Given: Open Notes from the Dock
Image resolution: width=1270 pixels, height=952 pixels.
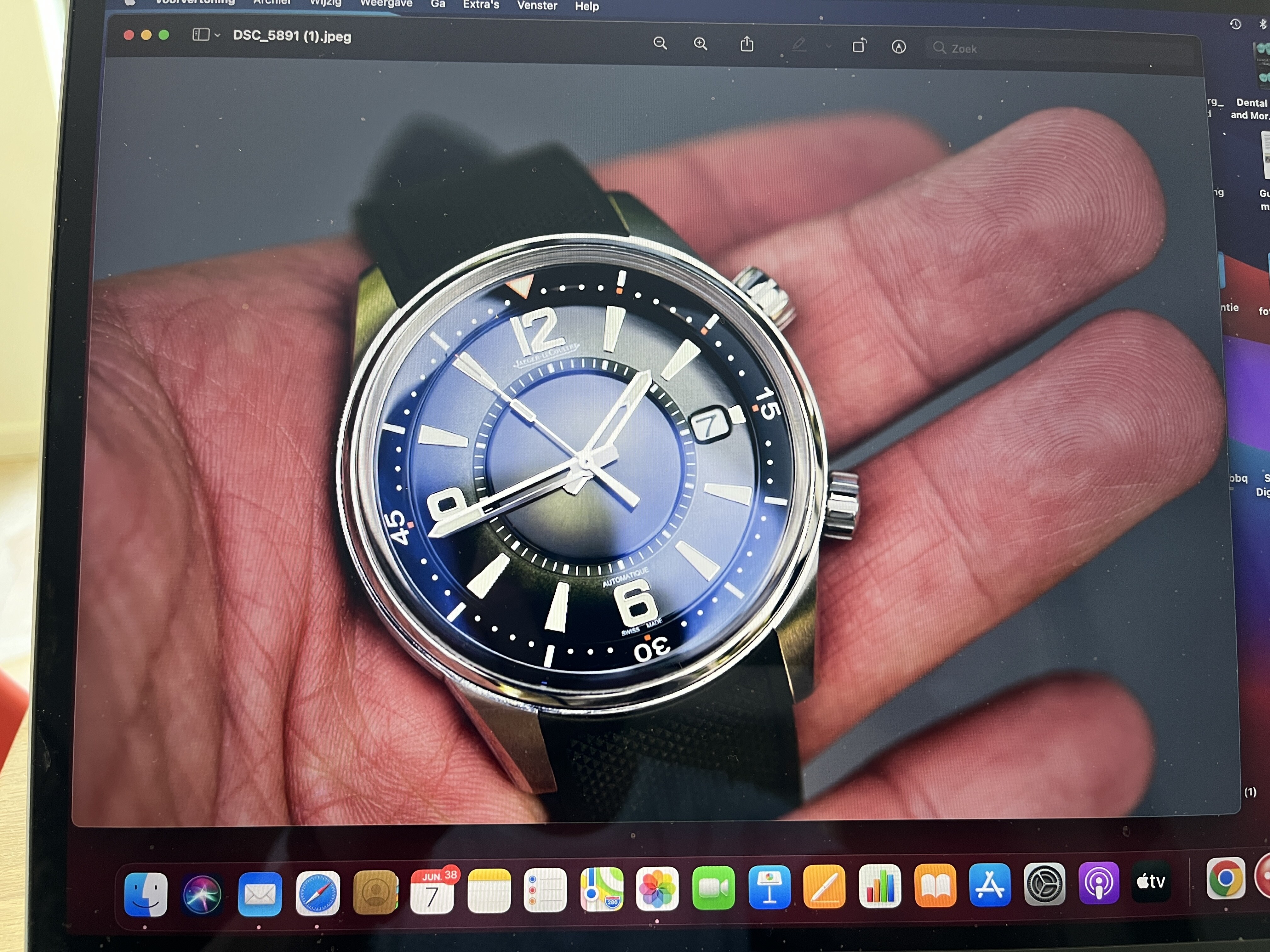Looking at the screenshot, I should click(x=489, y=891).
